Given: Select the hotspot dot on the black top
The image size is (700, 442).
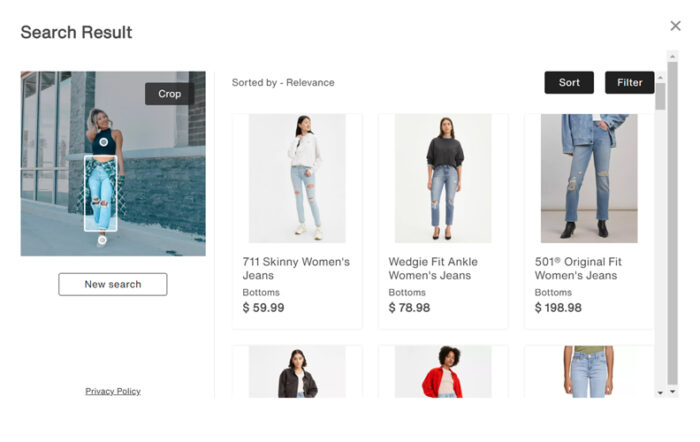Looking at the screenshot, I should click(x=104, y=142).
